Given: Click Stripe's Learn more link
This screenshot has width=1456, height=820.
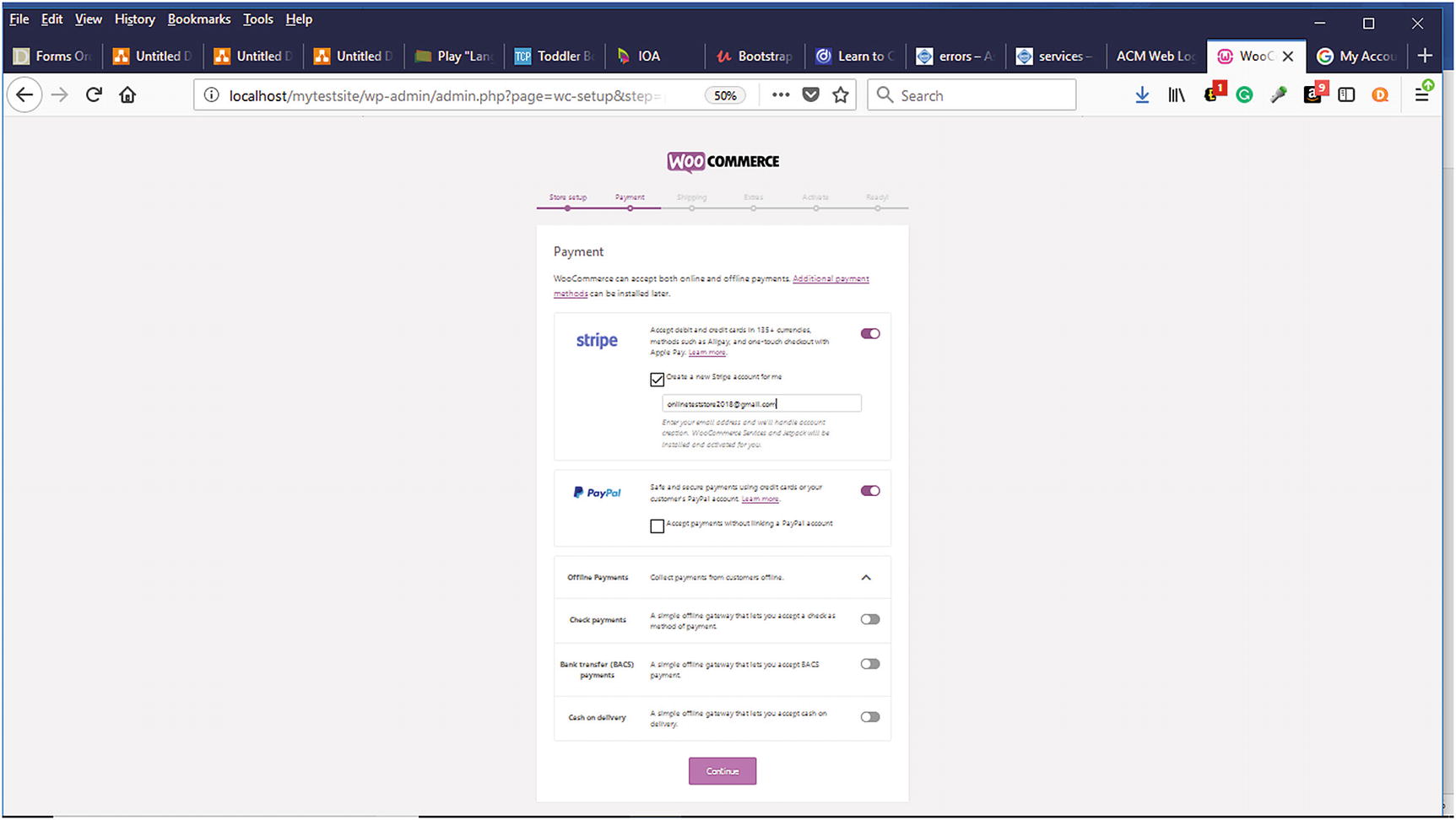Looking at the screenshot, I should [x=706, y=353].
